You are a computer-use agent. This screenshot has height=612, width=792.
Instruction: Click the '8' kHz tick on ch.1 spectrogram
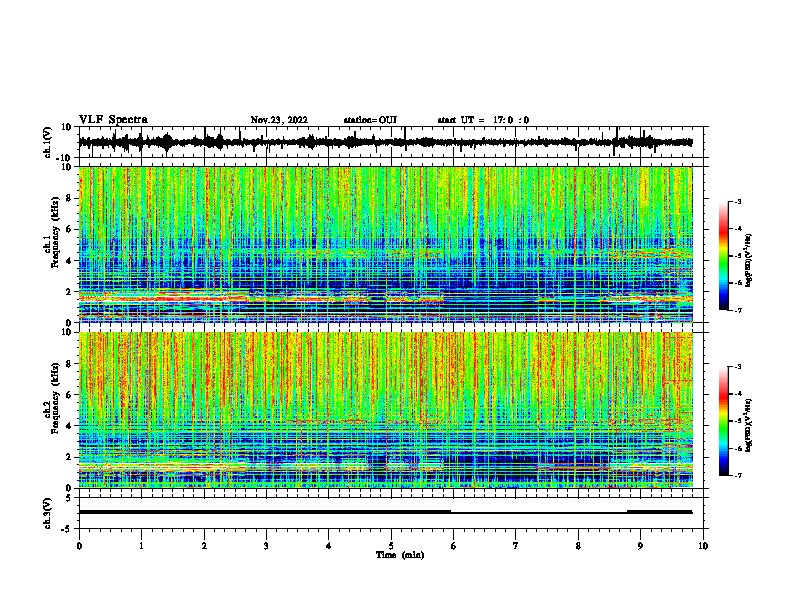[x=70, y=198]
